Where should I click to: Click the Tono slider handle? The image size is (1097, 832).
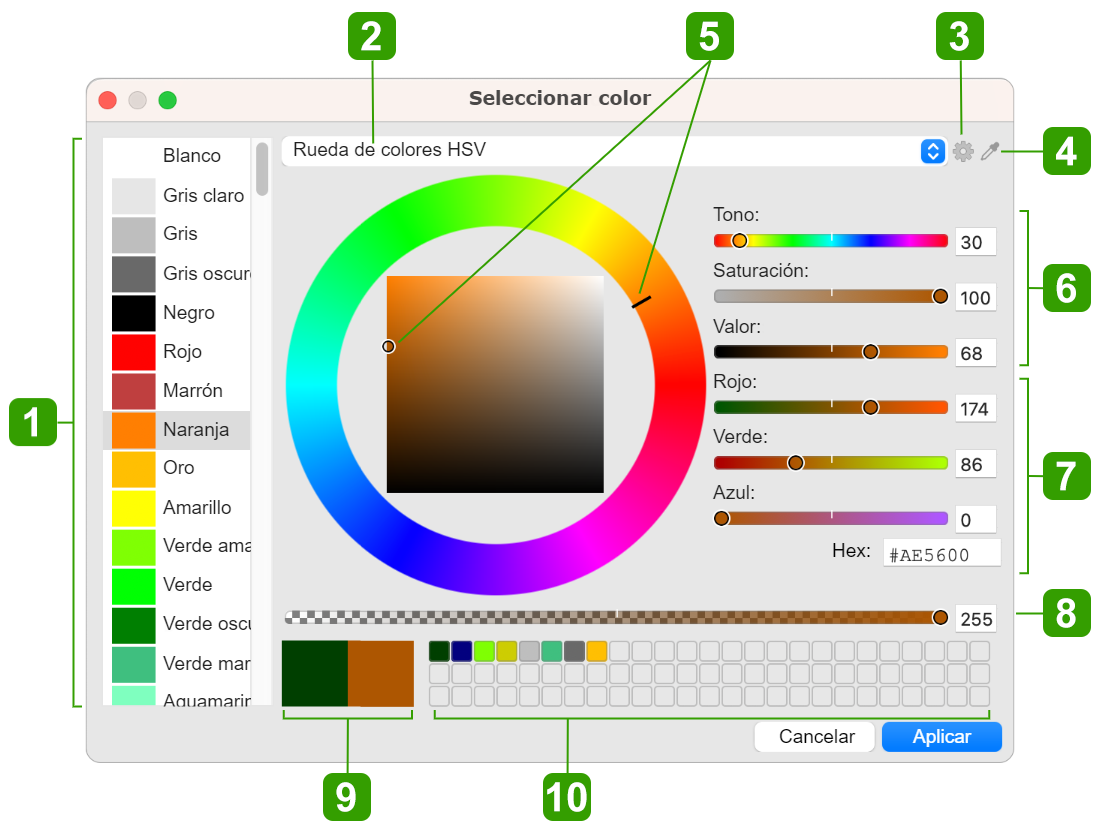coord(739,241)
